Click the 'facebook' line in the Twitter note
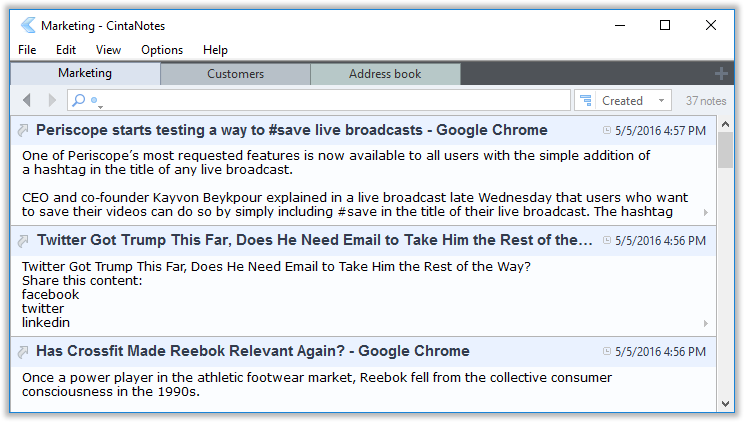This screenshot has height=422, width=744. (x=50, y=294)
